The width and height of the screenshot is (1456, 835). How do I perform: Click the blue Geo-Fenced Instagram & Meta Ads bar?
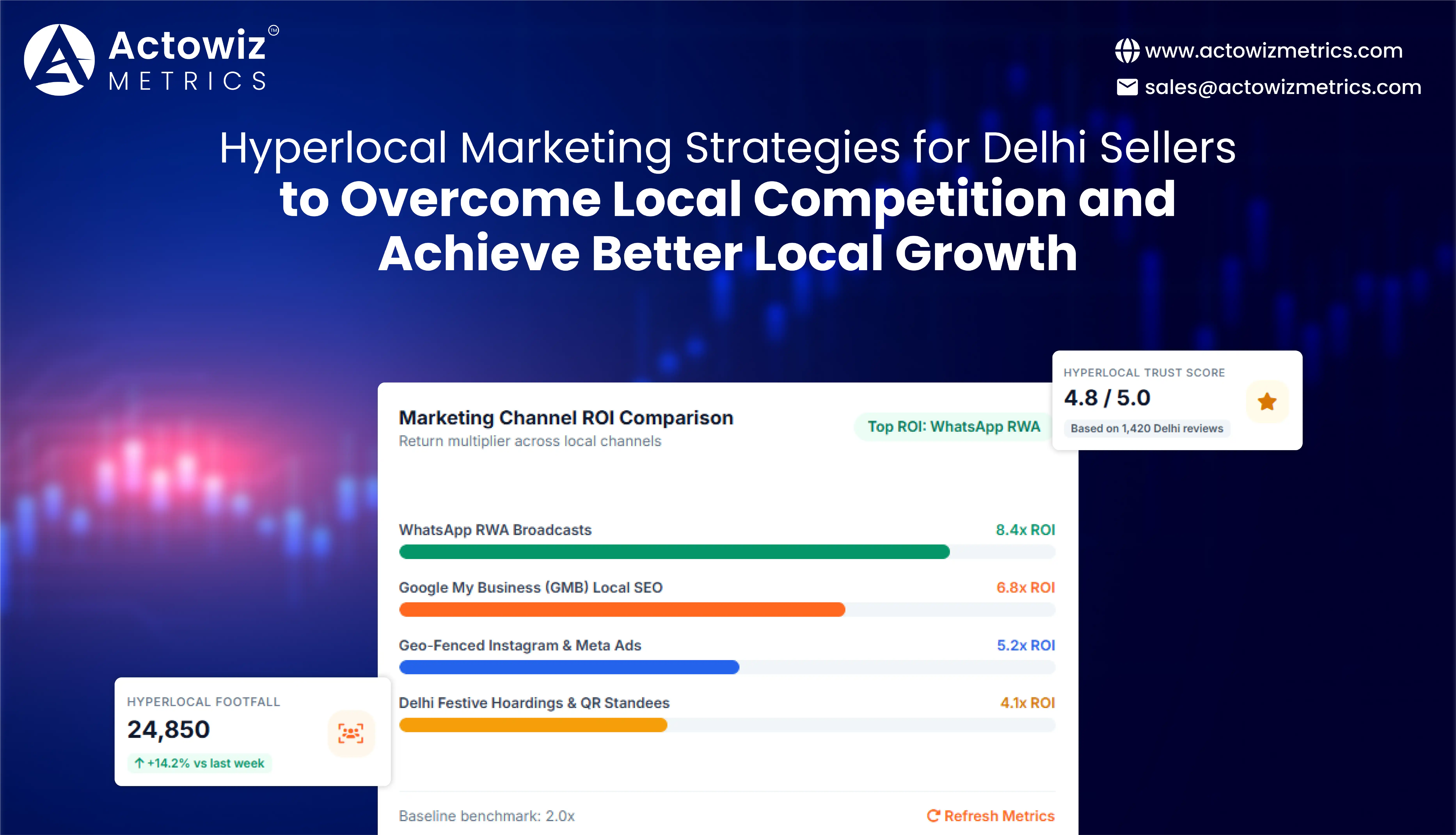pos(569,667)
